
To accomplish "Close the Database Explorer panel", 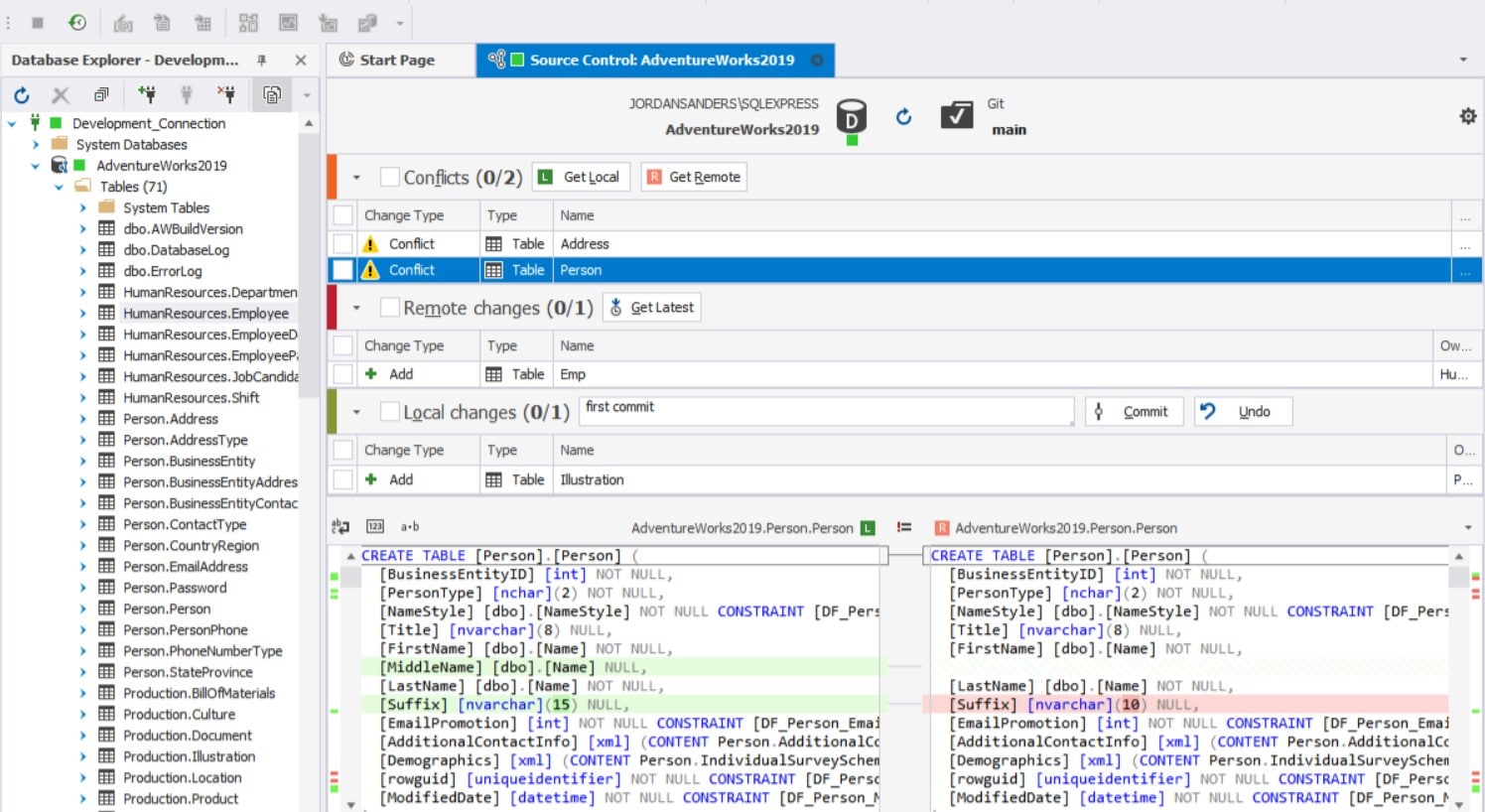I will tap(301, 61).
